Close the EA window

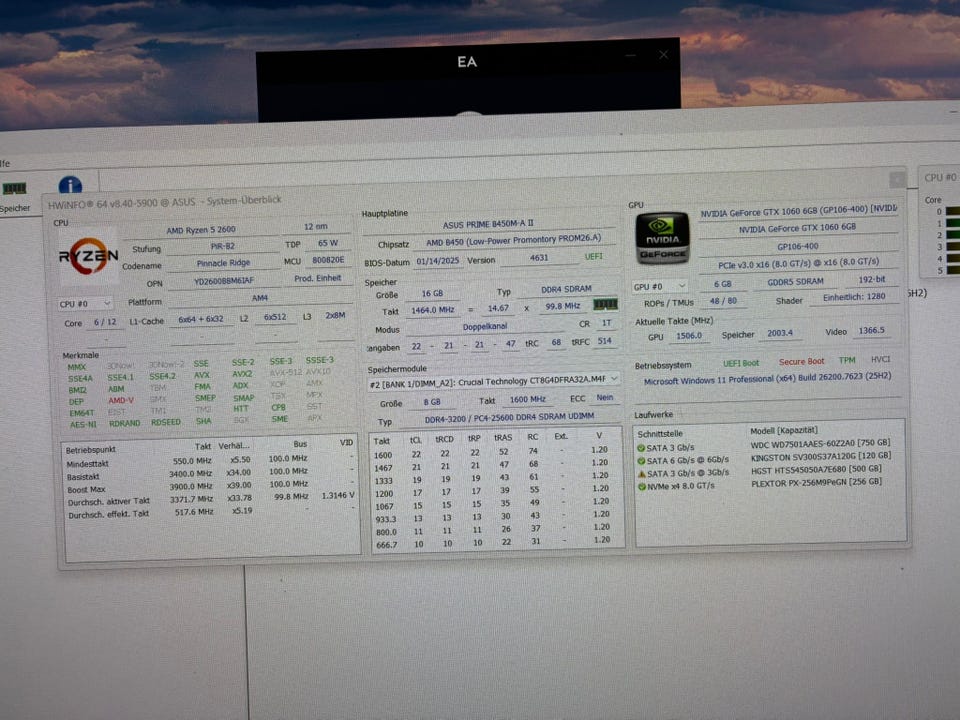coord(664,54)
